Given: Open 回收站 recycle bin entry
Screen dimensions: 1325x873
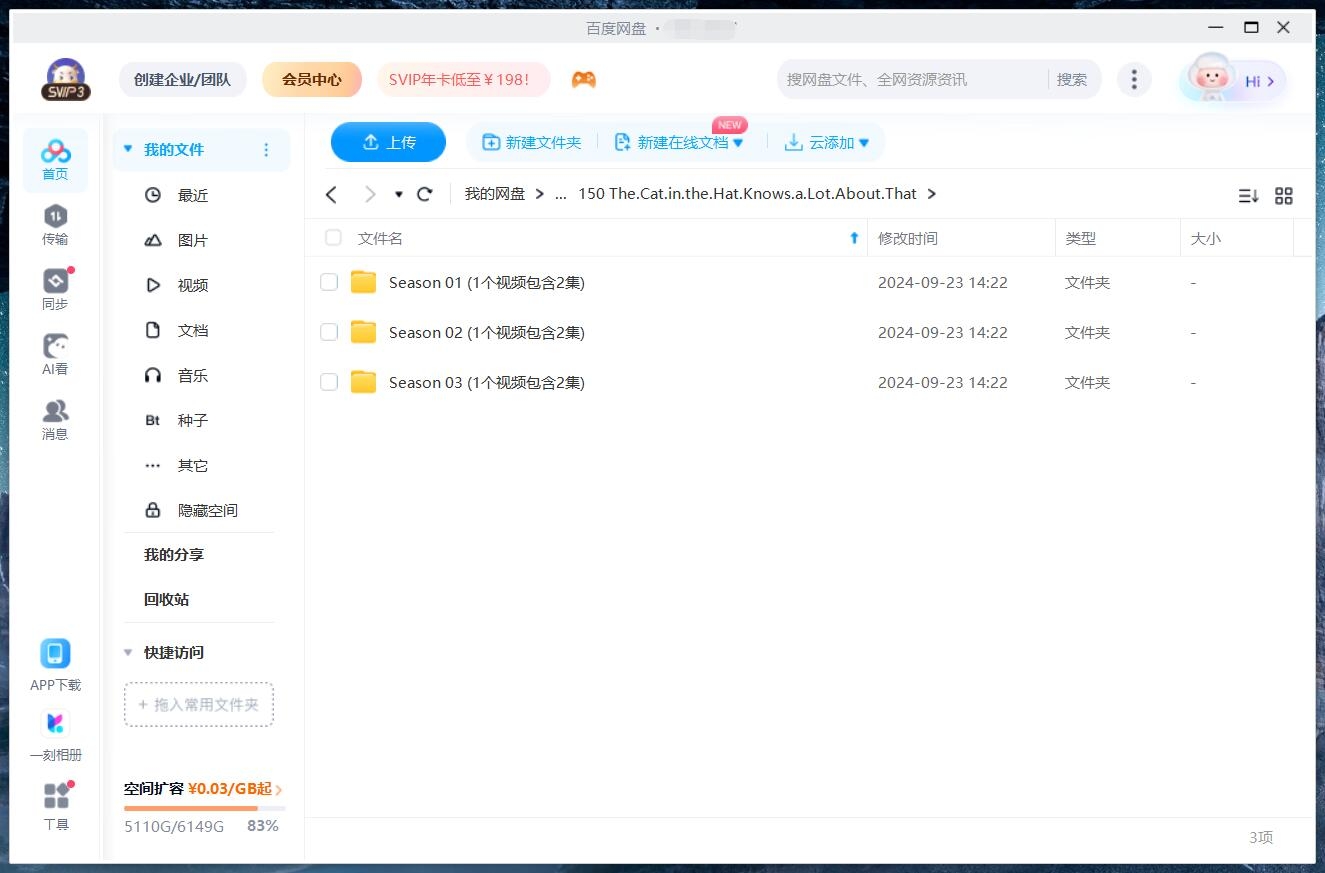Looking at the screenshot, I should (166, 599).
